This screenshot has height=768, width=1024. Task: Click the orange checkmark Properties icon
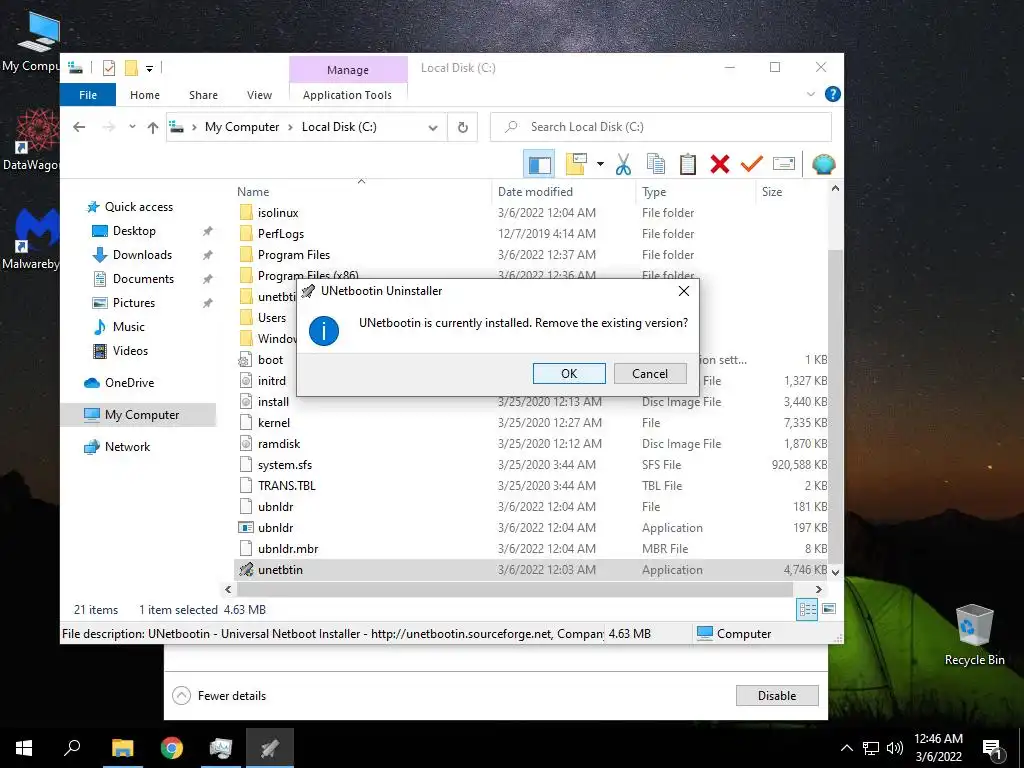point(752,164)
